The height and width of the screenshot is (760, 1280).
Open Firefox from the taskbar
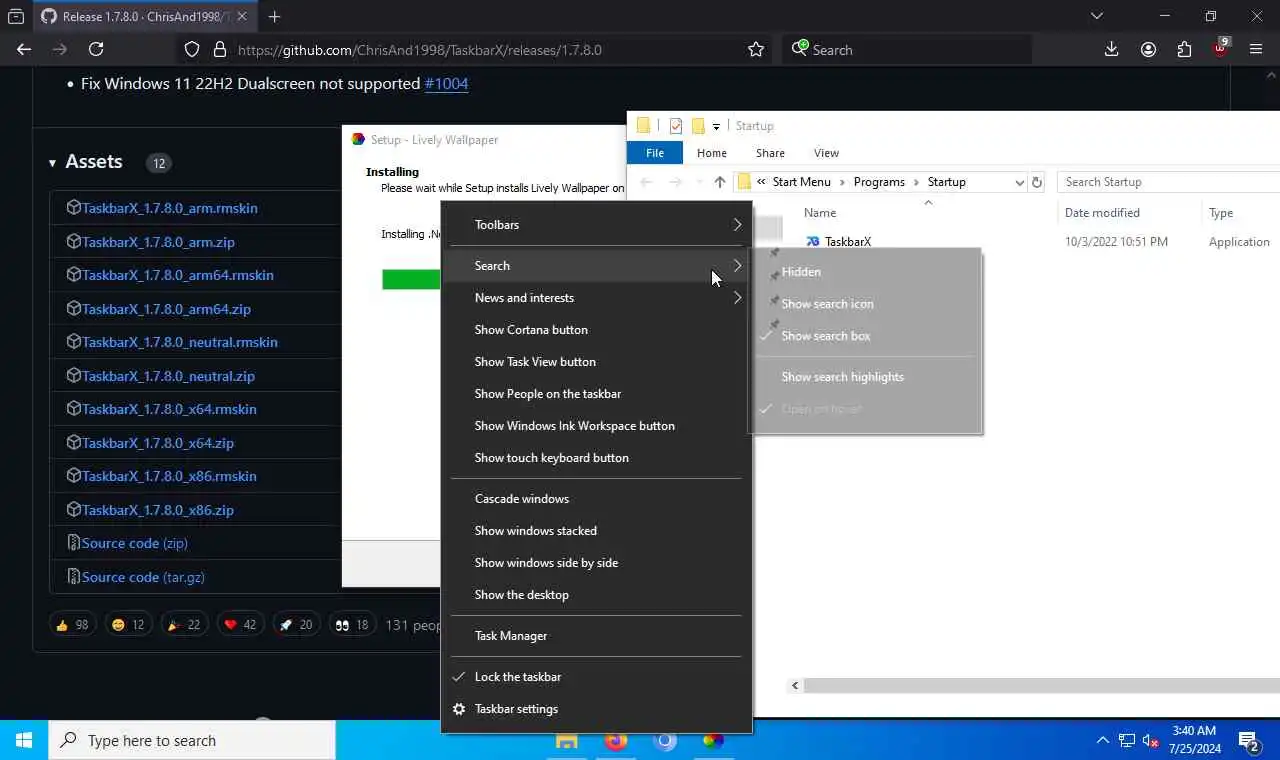tap(616, 741)
